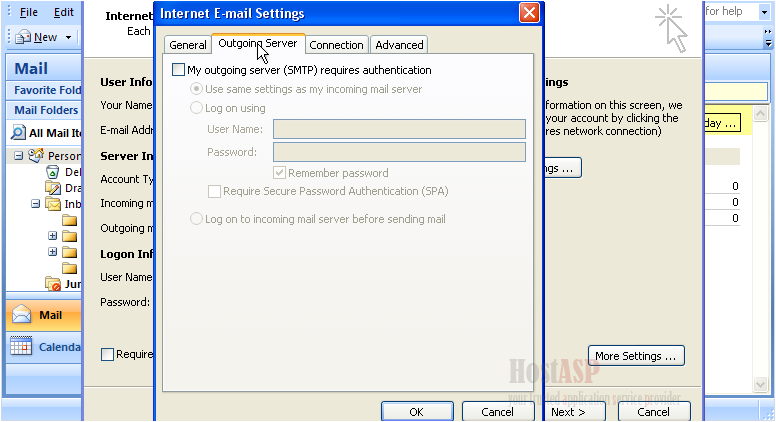The height and width of the screenshot is (422, 776).
Task: Expand the second Inbox subfolder
Action: pyautogui.click(x=52, y=236)
